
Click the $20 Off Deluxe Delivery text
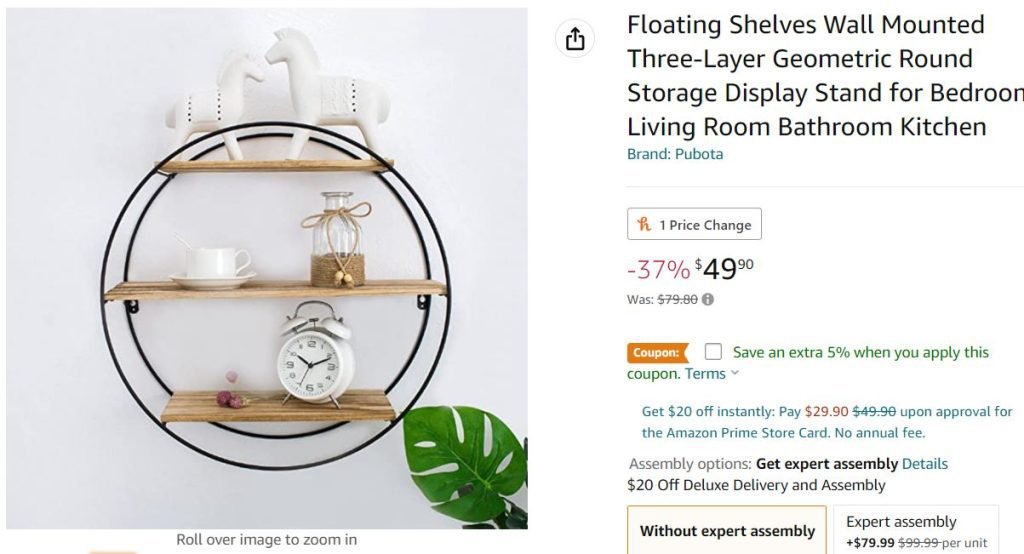tap(756, 485)
